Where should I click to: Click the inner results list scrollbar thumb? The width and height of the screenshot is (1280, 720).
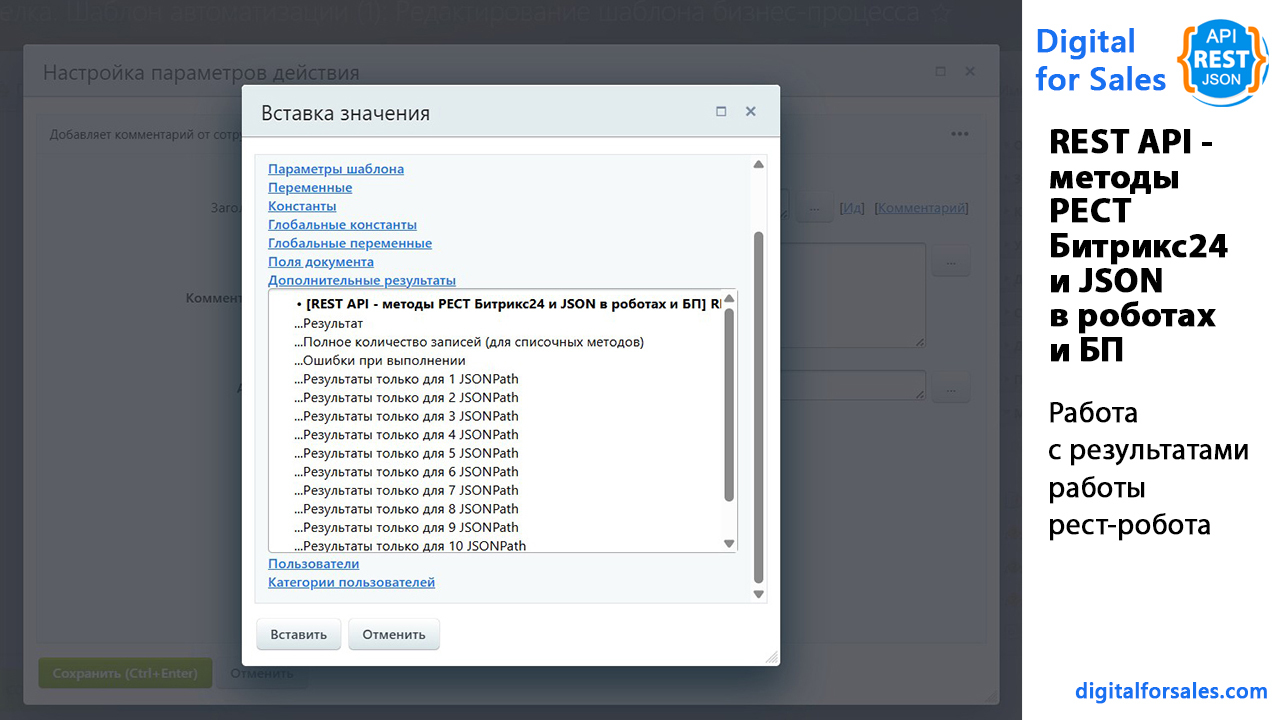click(729, 405)
